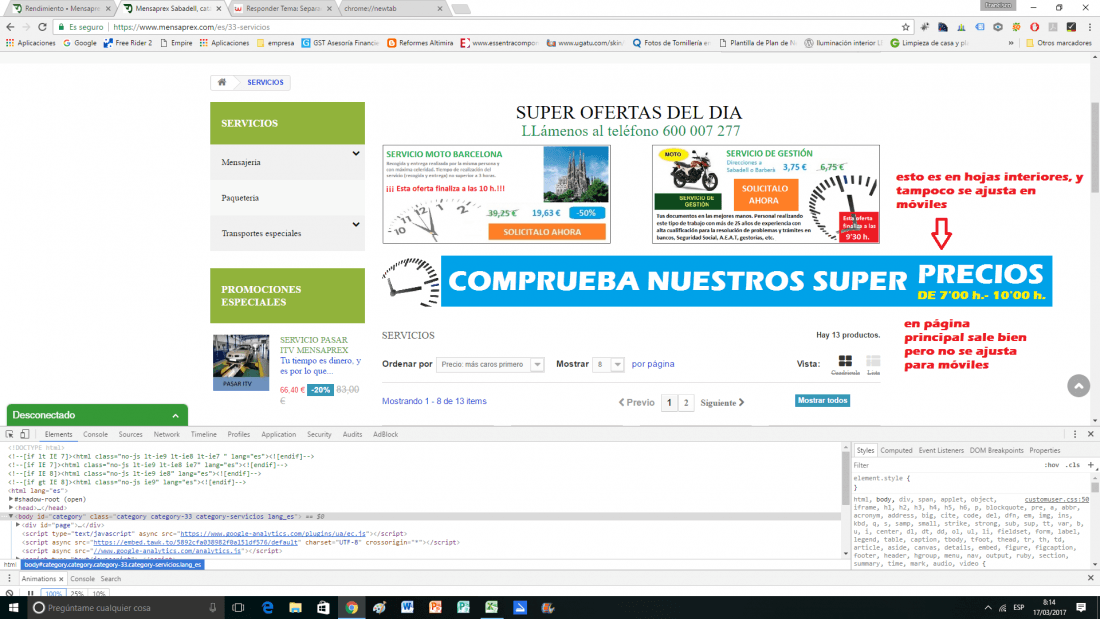Launch Microsoft Edge from the taskbar
The height and width of the screenshot is (619, 1100).
pos(267,607)
